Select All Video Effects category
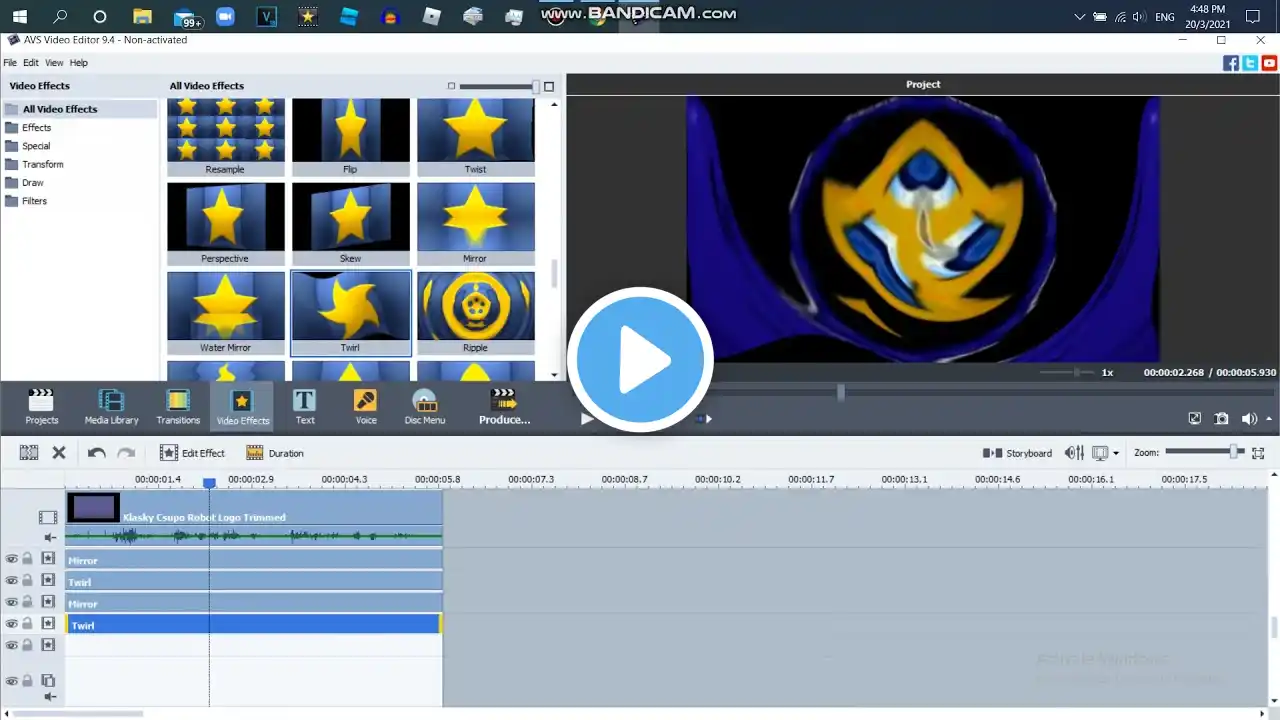 [80, 109]
